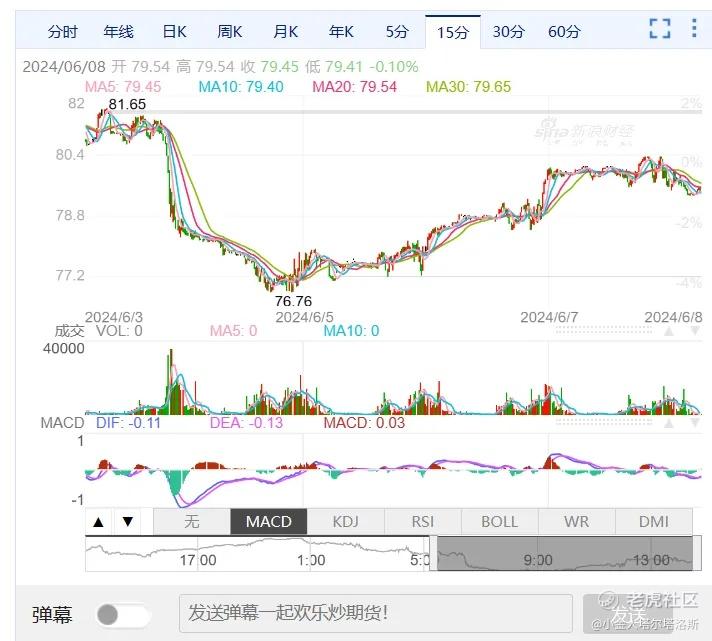Open the three-dot more options menu

coord(694,28)
